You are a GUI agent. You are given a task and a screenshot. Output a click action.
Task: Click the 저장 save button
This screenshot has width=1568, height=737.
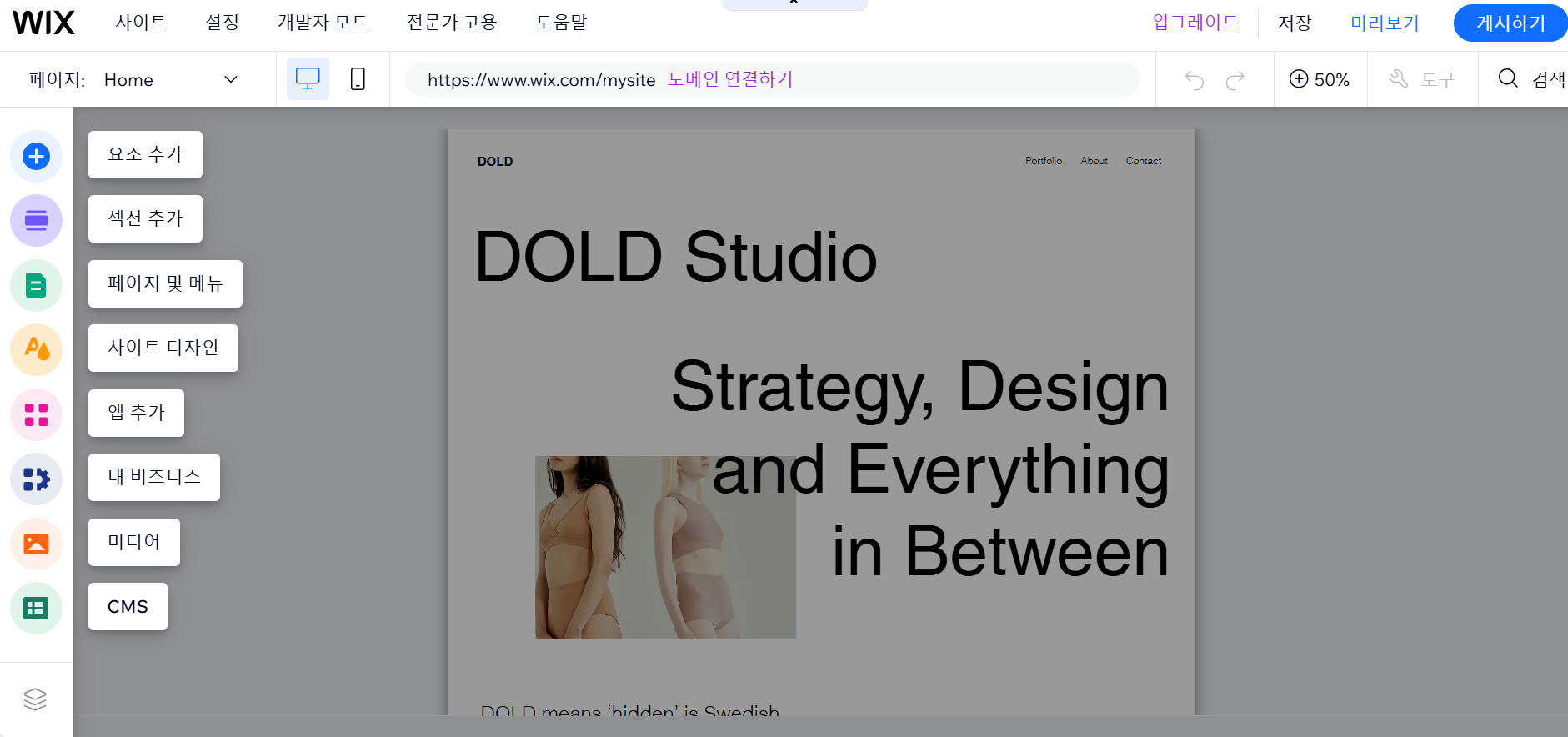pyautogui.click(x=1295, y=23)
